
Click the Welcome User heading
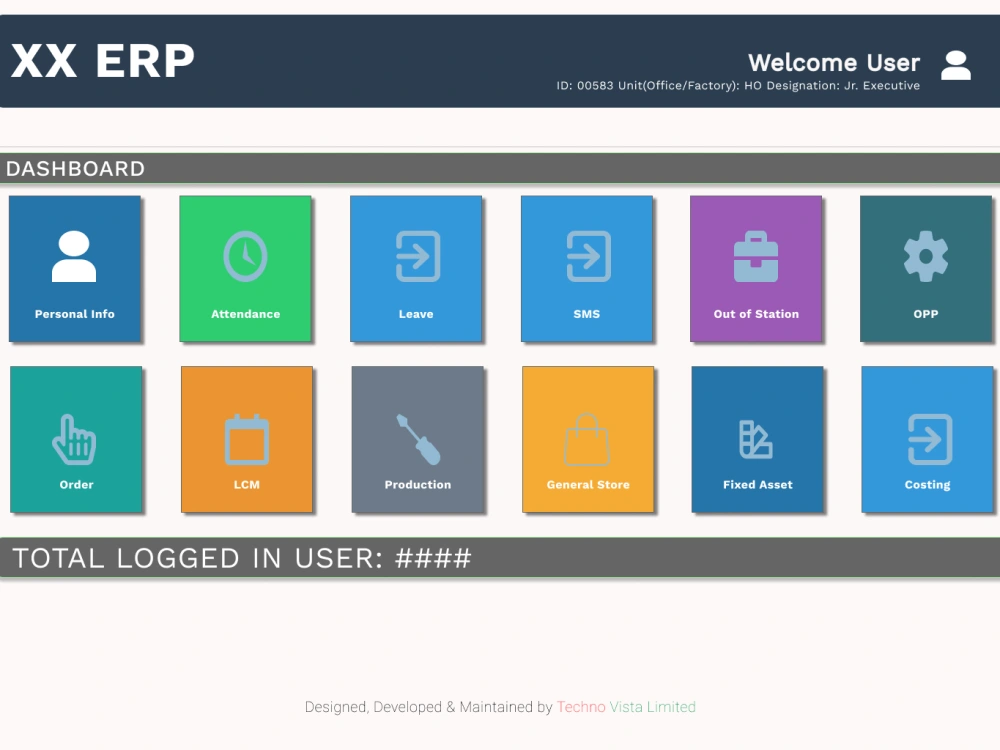(834, 62)
